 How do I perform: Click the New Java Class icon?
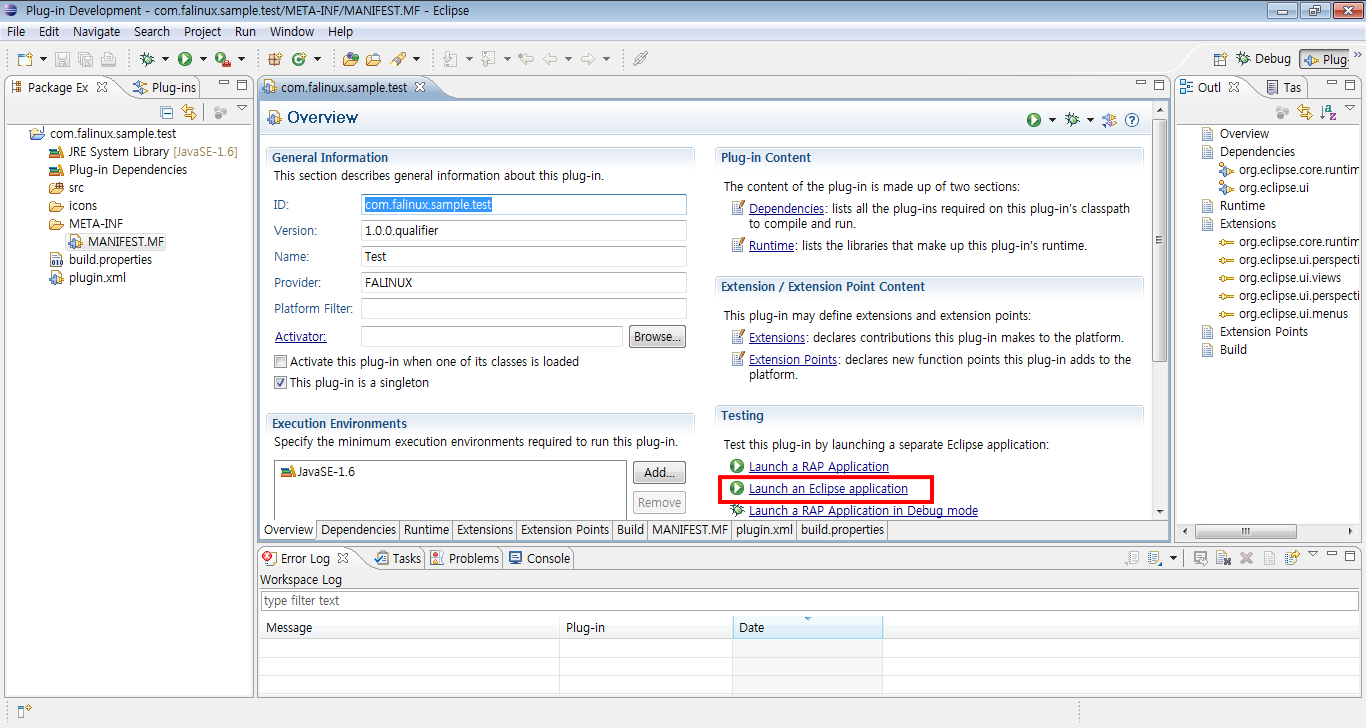(x=298, y=59)
